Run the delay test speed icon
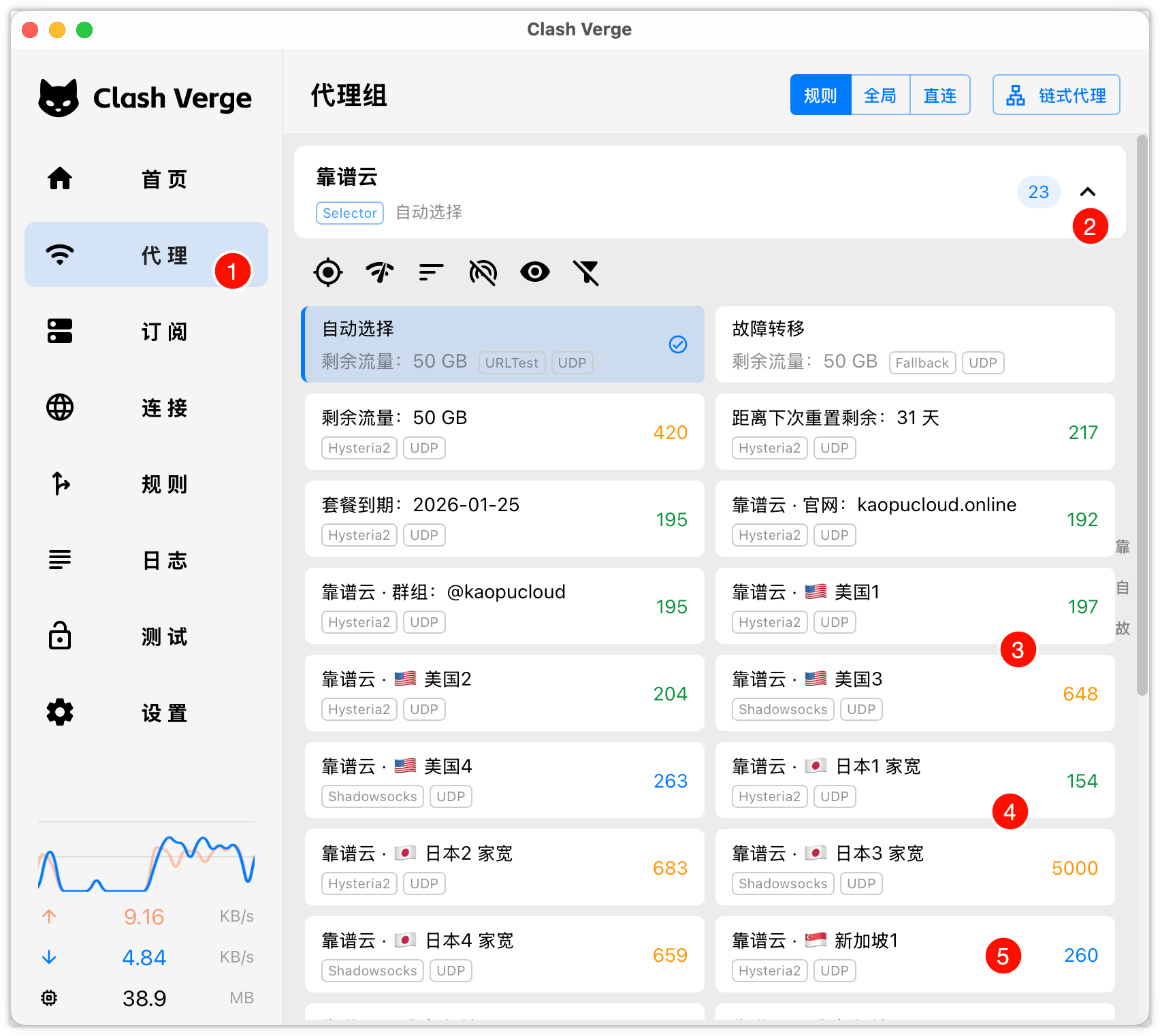The height and width of the screenshot is (1036, 1160). click(x=380, y=273)
